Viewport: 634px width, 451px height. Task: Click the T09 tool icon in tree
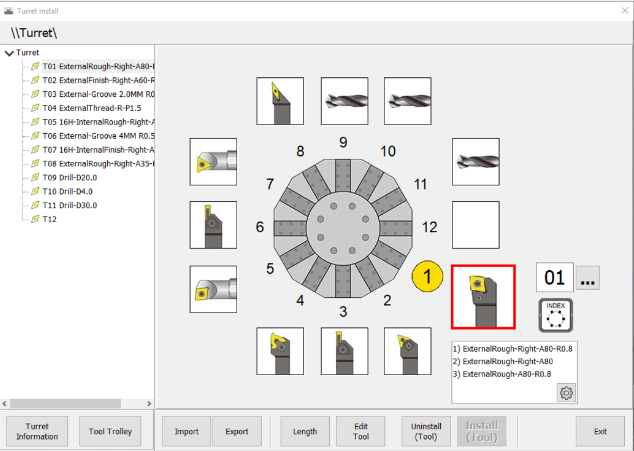[35, 178]
